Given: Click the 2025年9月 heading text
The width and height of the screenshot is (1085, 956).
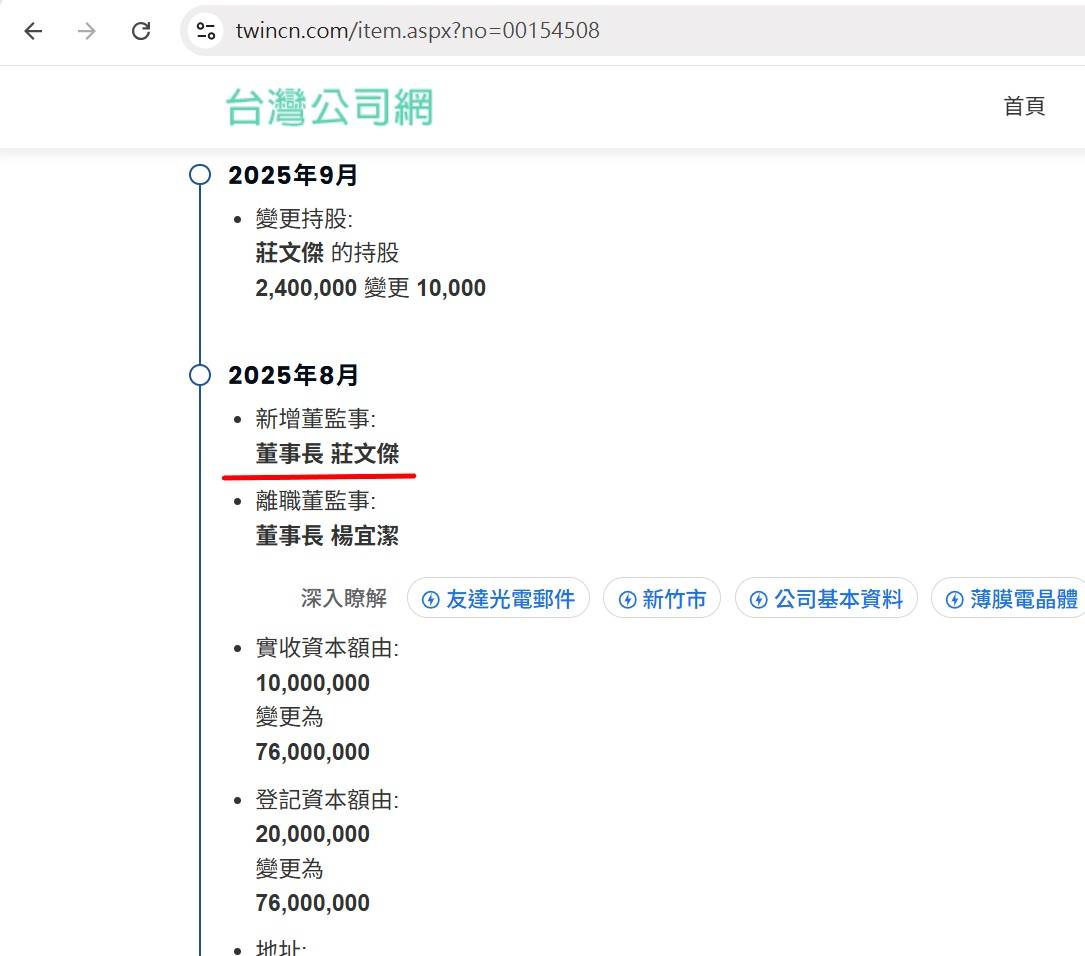Looking at the screenshot, I should 293,176.
